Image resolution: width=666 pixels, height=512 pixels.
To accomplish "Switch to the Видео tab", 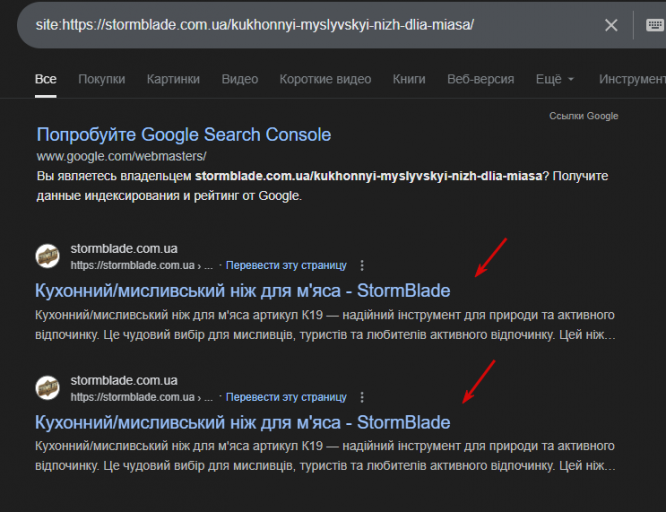I will coord(240,79).
